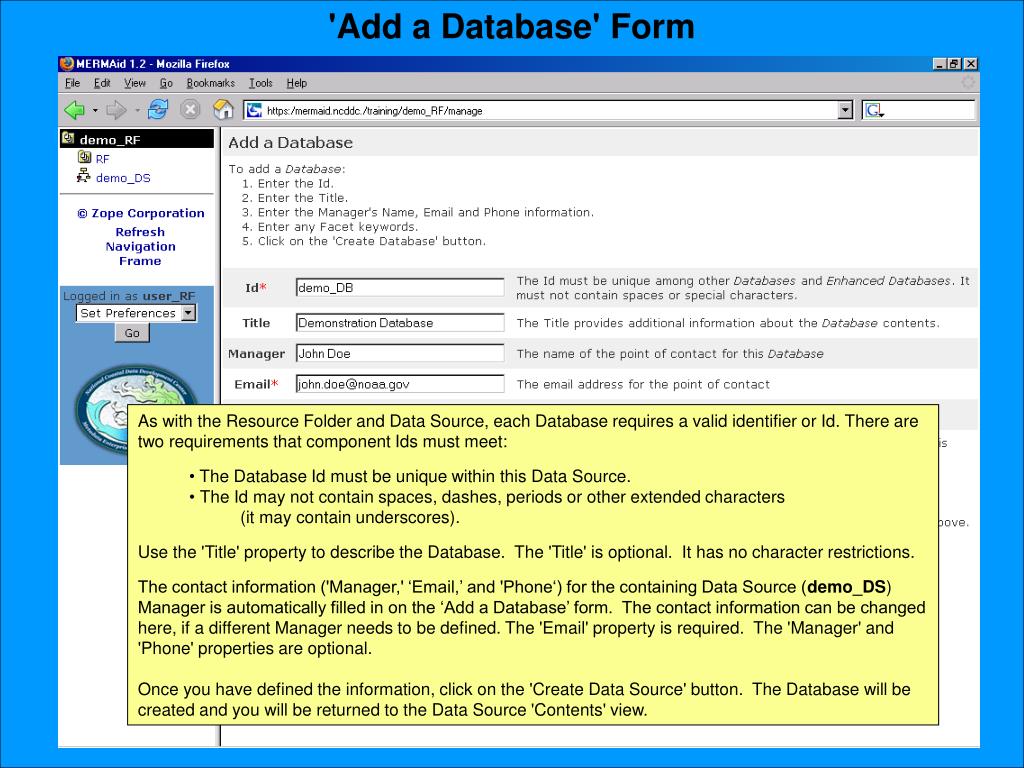Open the demo_DS tree link

point(123,178)
